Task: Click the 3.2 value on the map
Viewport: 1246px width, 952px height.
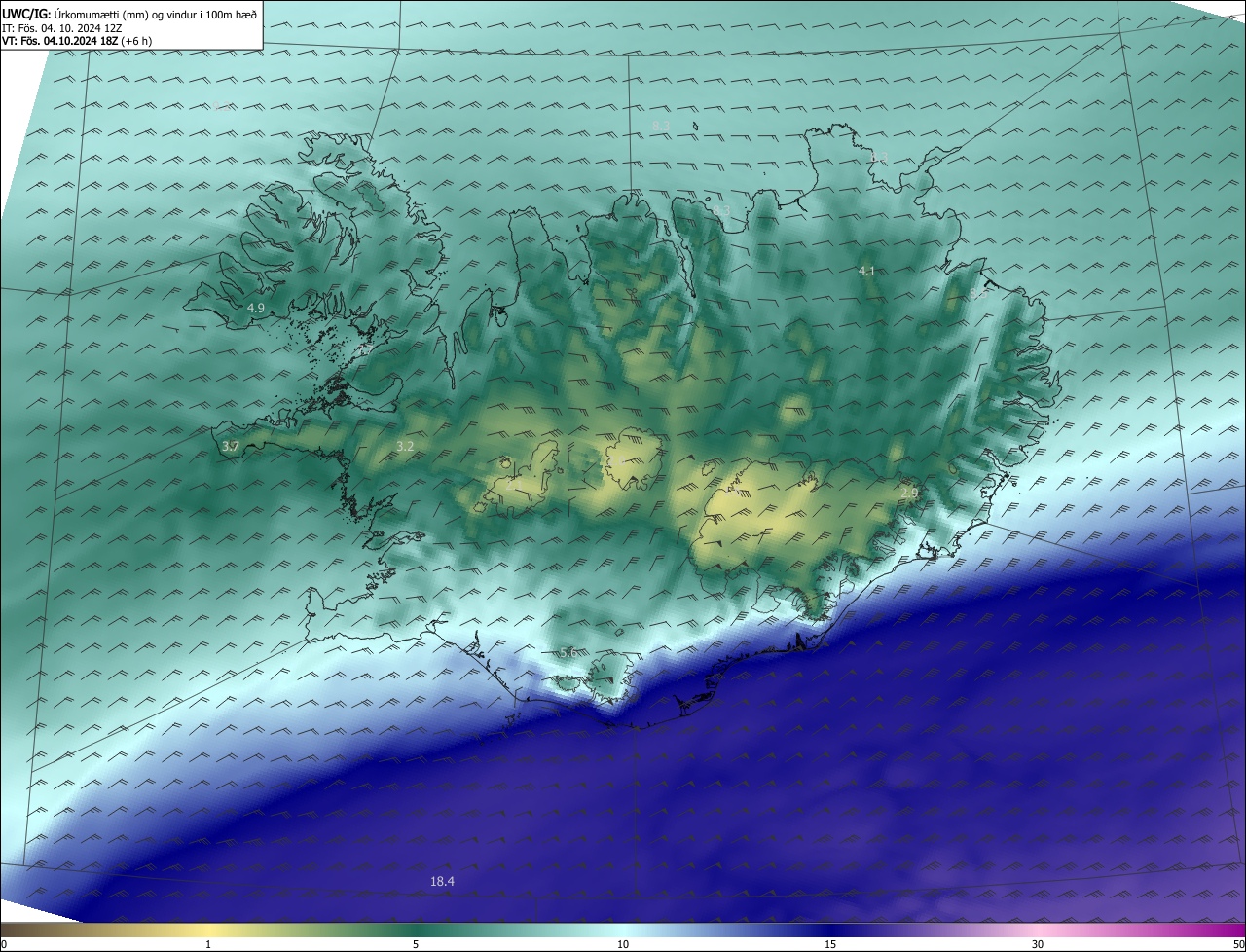Action: click(x=406, y=446)
